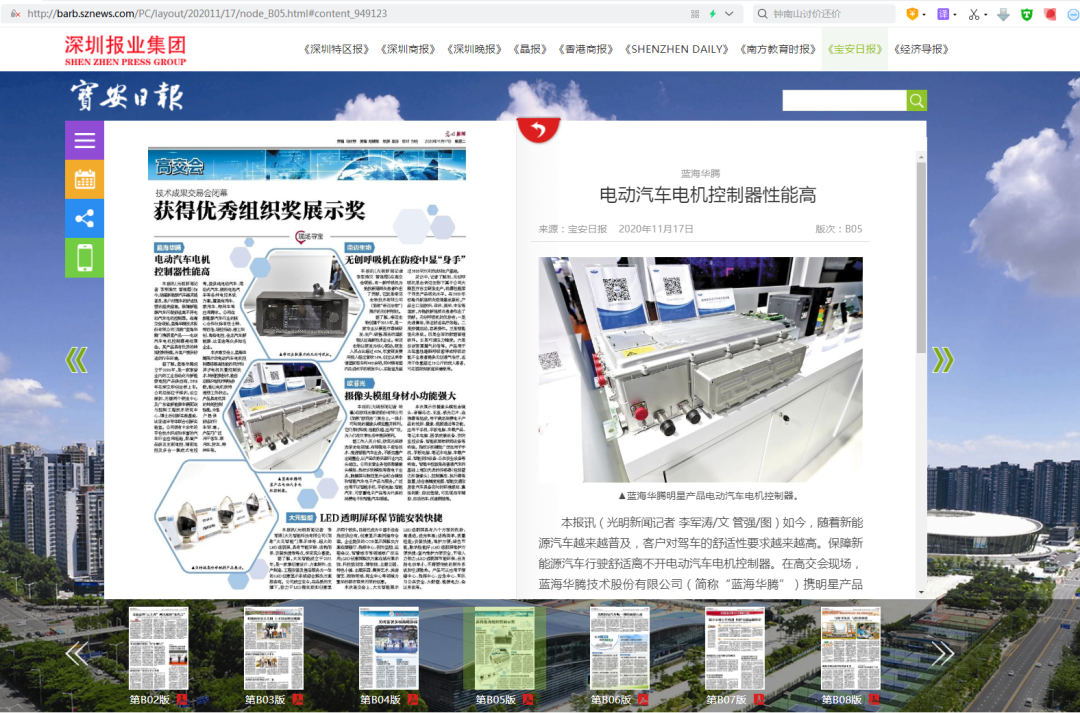Open the 第B08版 page thumbnail
The image size is (1080, 713).
click(850, 648)
